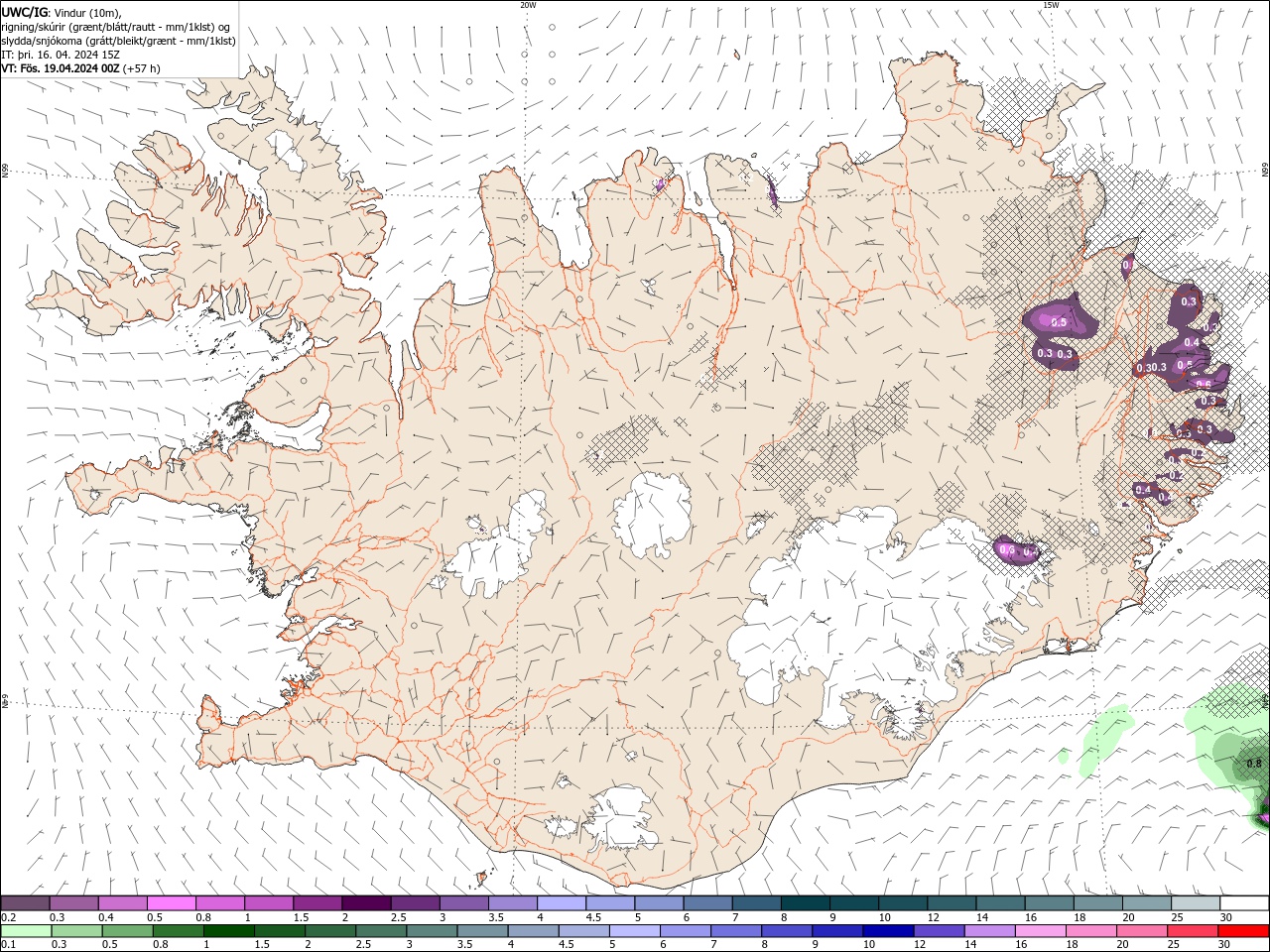Viewport: 1270px width, 952px height.
Task: Select the 4 pale lavender swatch in upper legend row
Action: 561,903
